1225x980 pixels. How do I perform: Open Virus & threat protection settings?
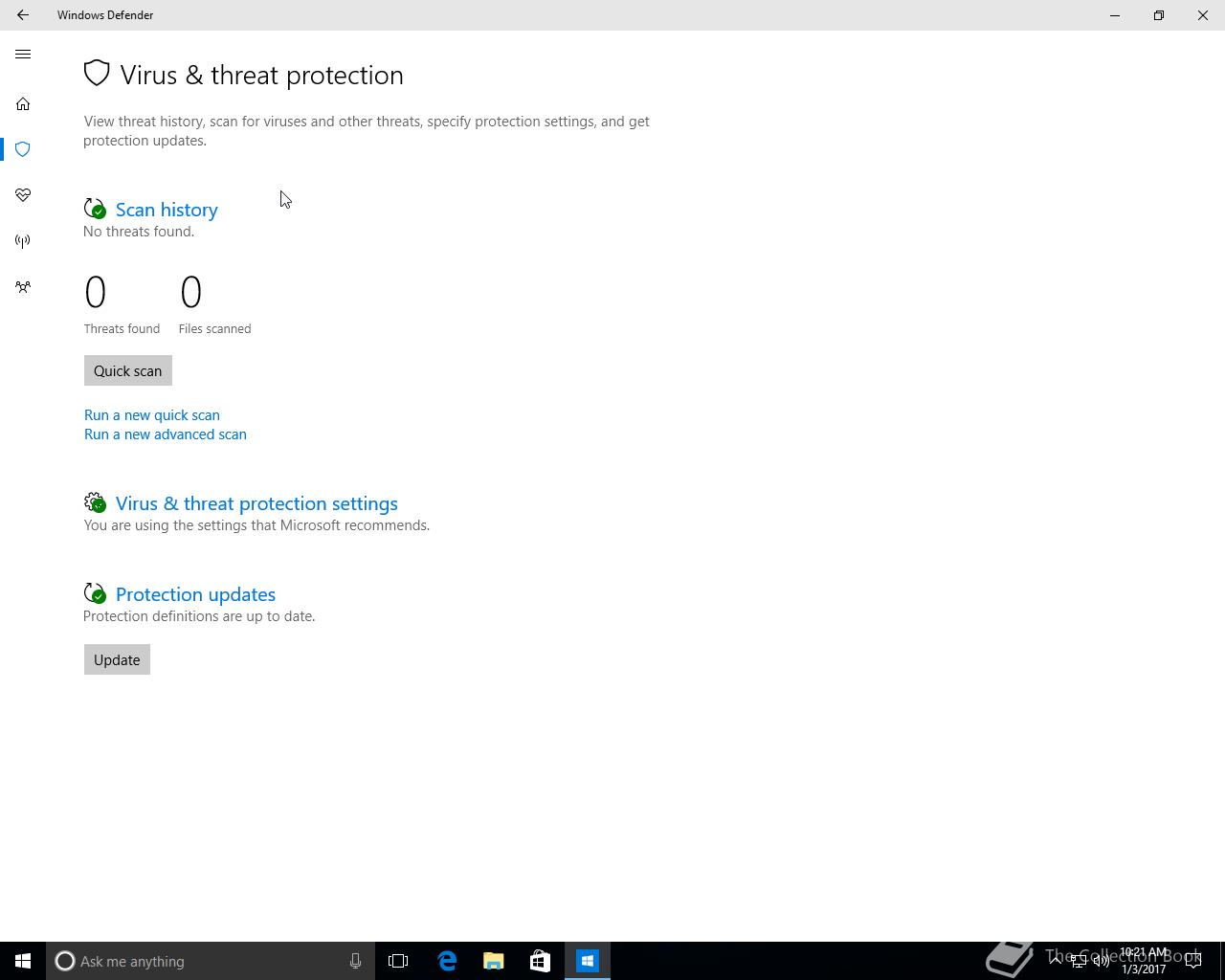coord(256,503)
